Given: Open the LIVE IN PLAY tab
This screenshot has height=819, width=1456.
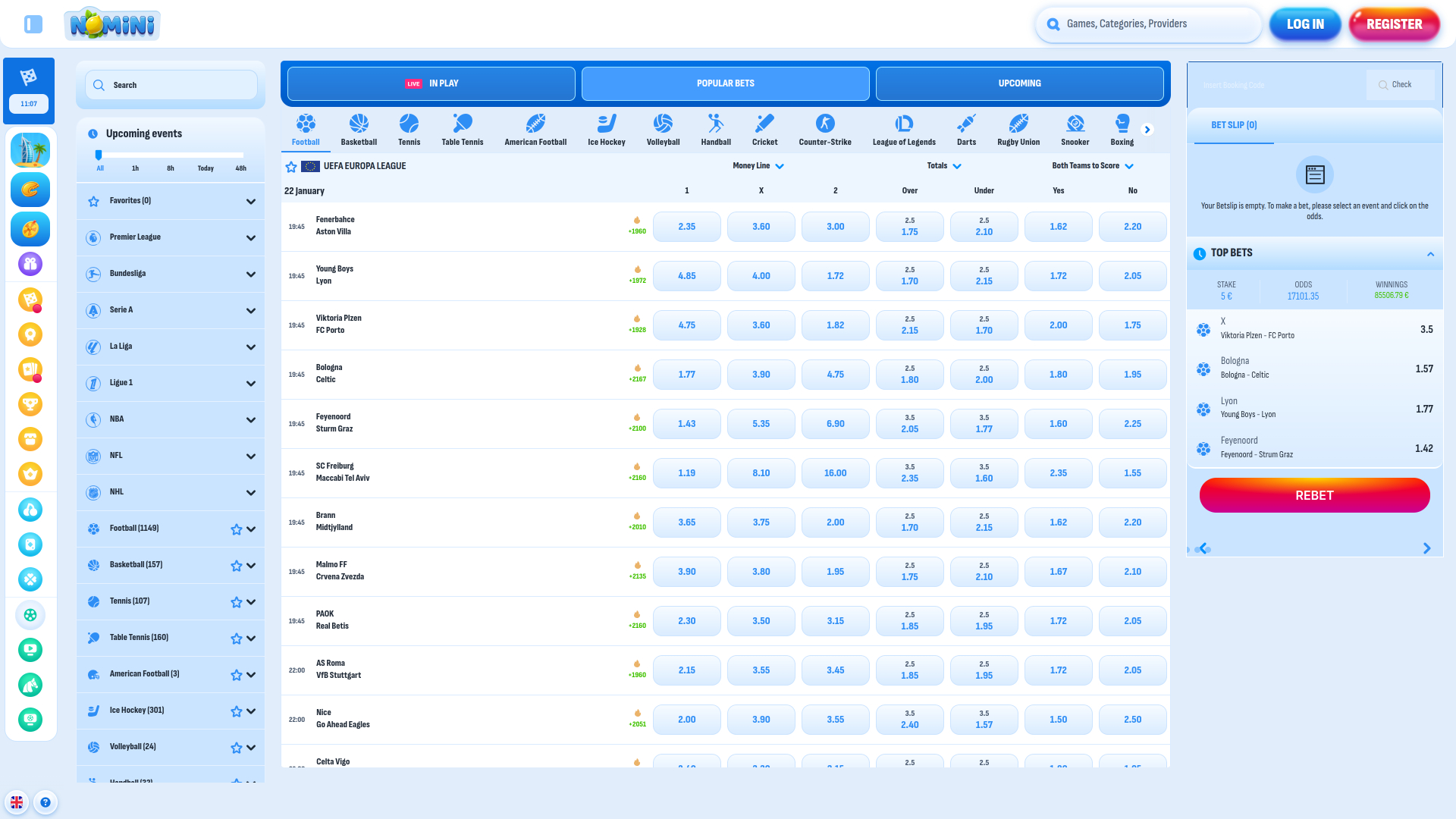Looking at the screenshot, I should (430, 83).
